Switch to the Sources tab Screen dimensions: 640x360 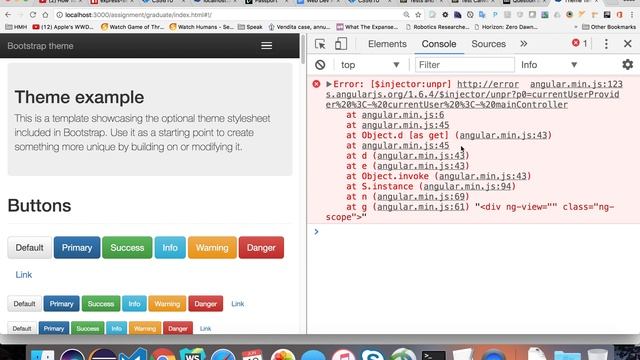pyautogui.click(x=488, y=44)
